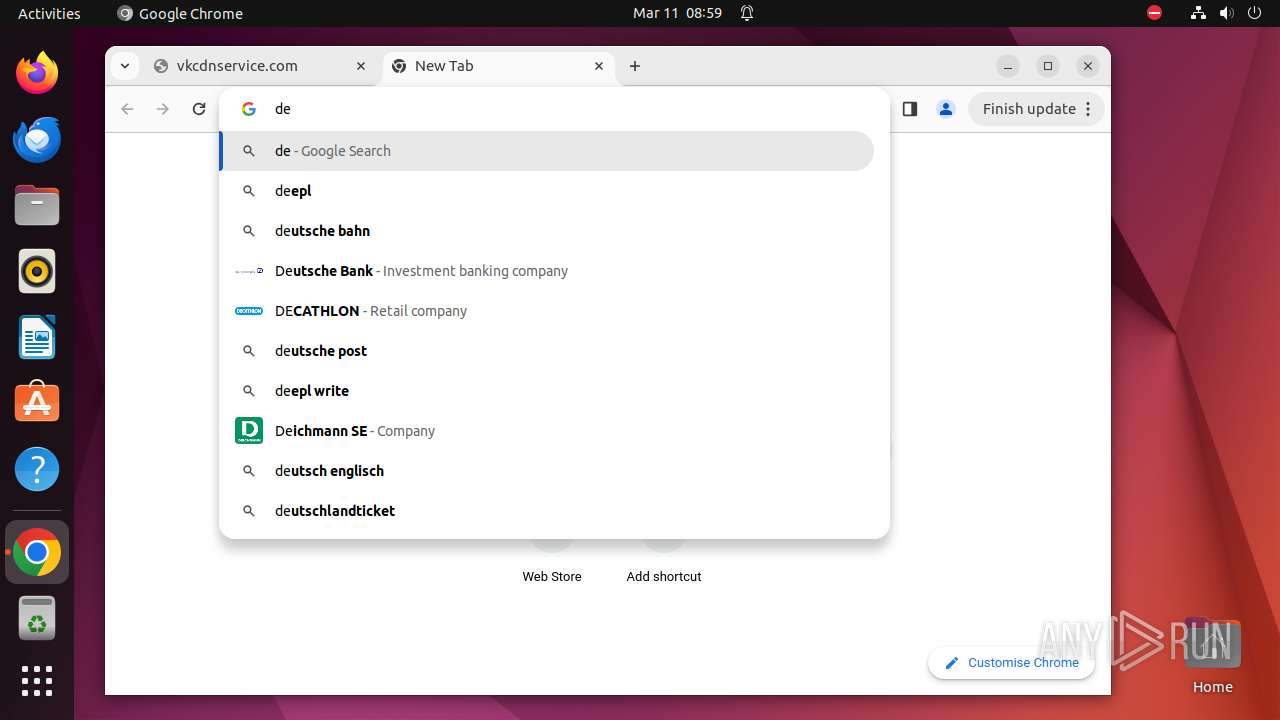Screen dimensions: 1280x720
Task: Click the Google logo in the address bar
Action: 249,109
